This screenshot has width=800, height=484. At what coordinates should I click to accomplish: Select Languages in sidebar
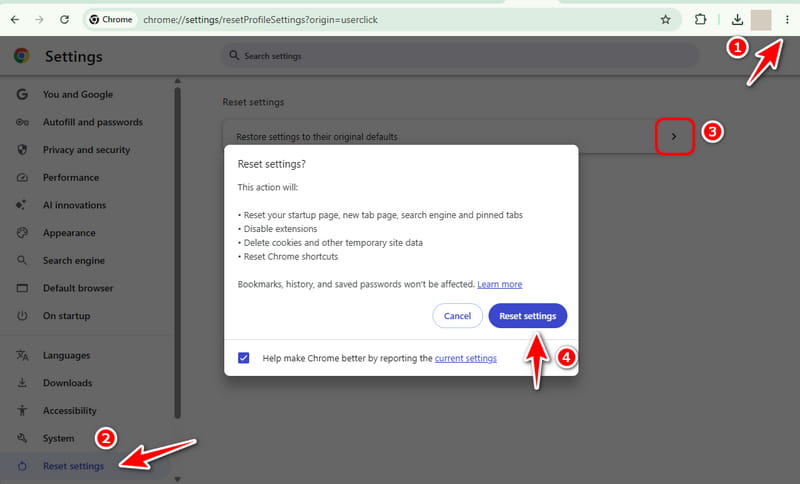click(x=66, y=355)
